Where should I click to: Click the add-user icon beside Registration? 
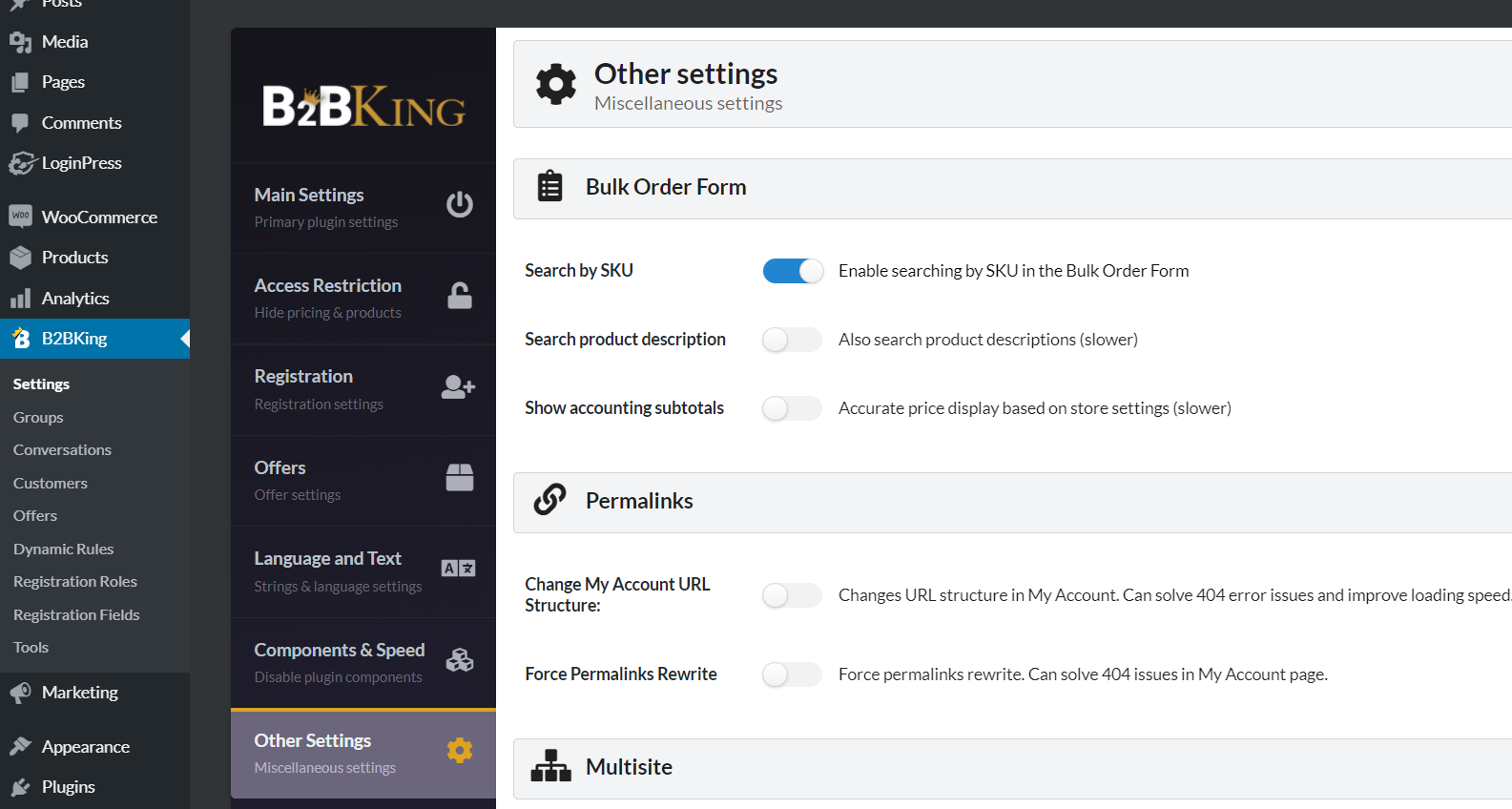point(459,386)
